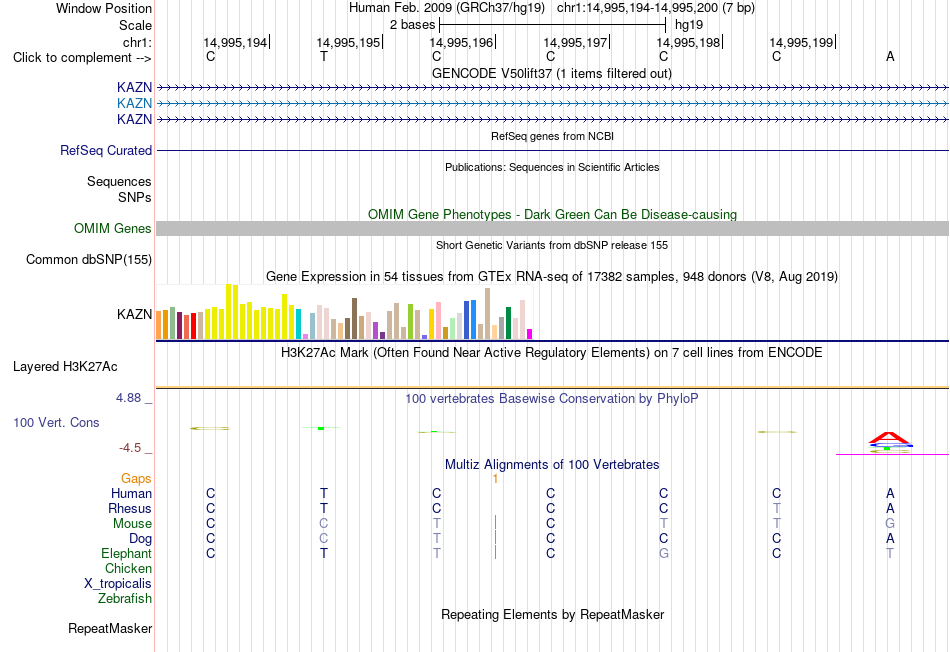Viewport: 950px width, 652px height.
Task: Open the 100 Vert. Cons label
Action: tap(56, 422)
